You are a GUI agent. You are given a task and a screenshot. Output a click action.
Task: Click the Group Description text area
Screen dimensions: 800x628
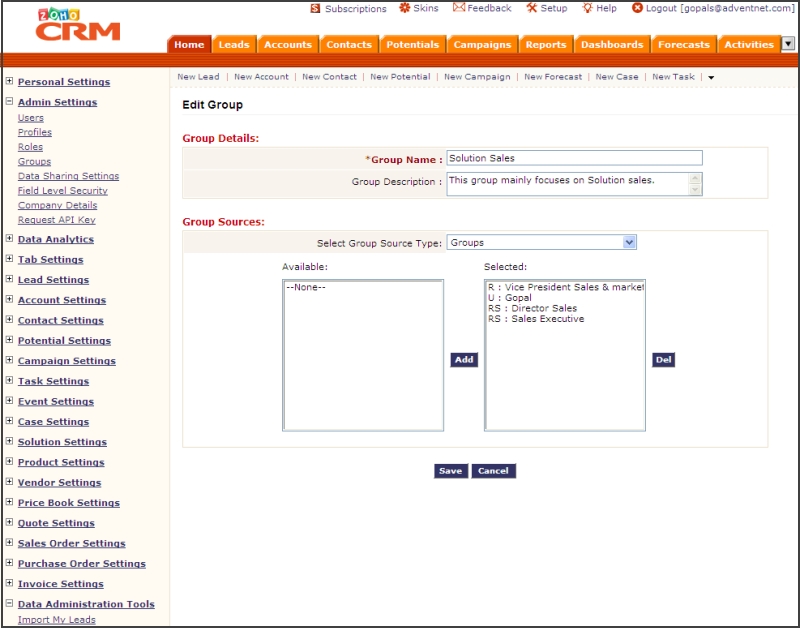click(x=574, y=184)
